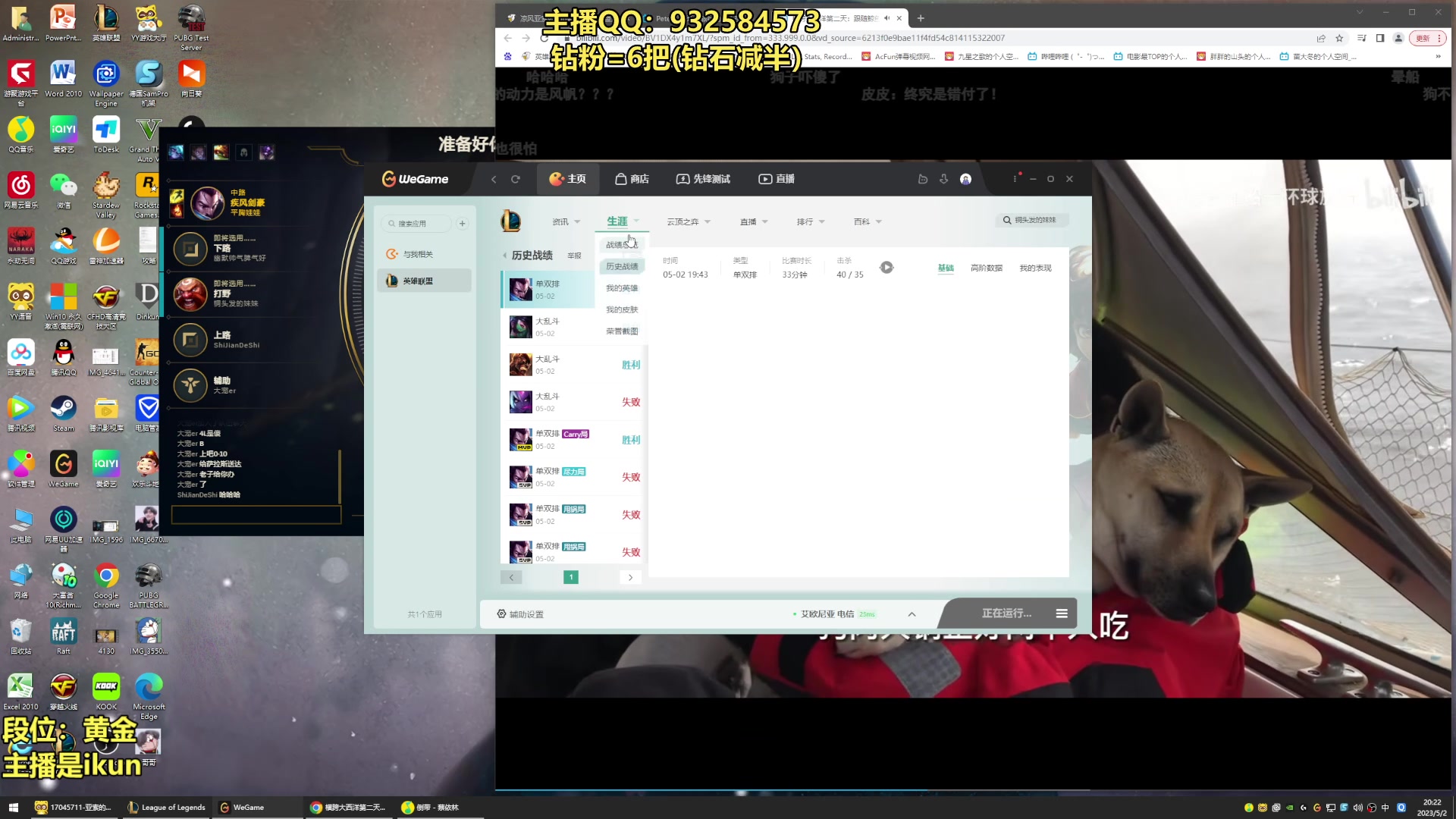Screen dimensions: 1456x819
Task: Collapse 历史战绩 panel with left triangle
Action: tap(505, 256)
